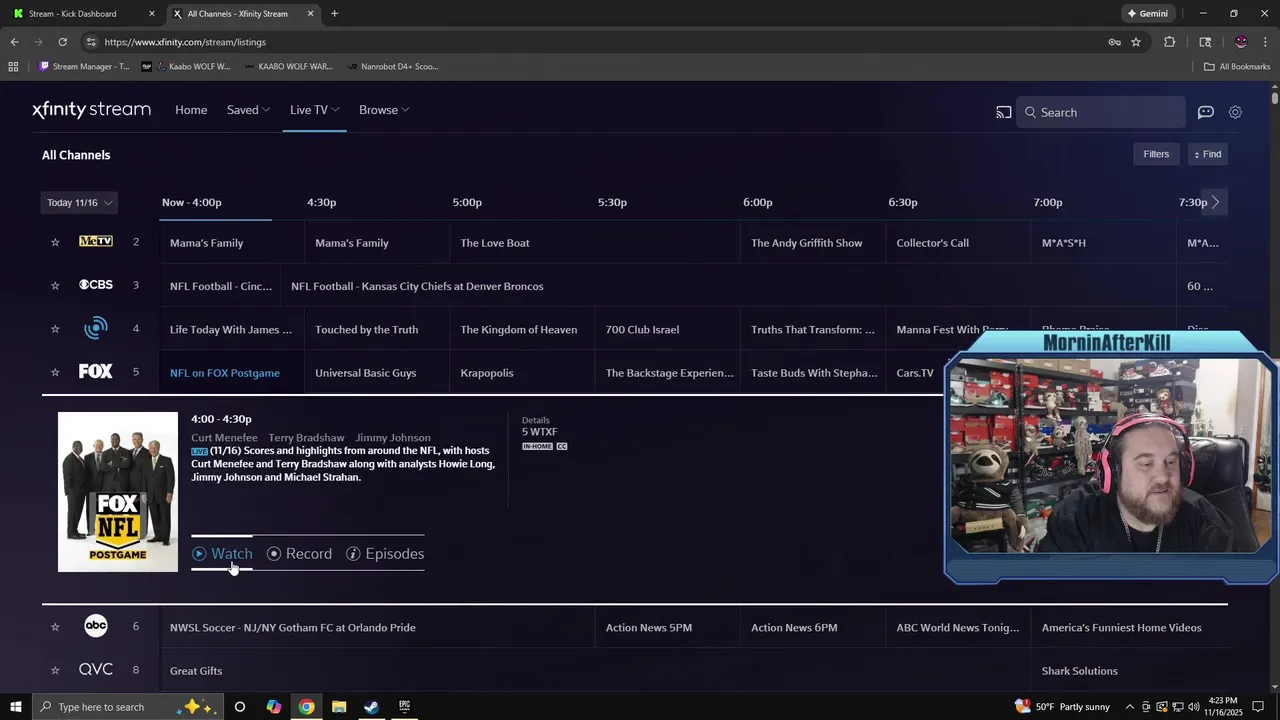Screen dimensions: 1280x720
Task: Open the feedback chat icon
Action: [x=1206, y=112]
